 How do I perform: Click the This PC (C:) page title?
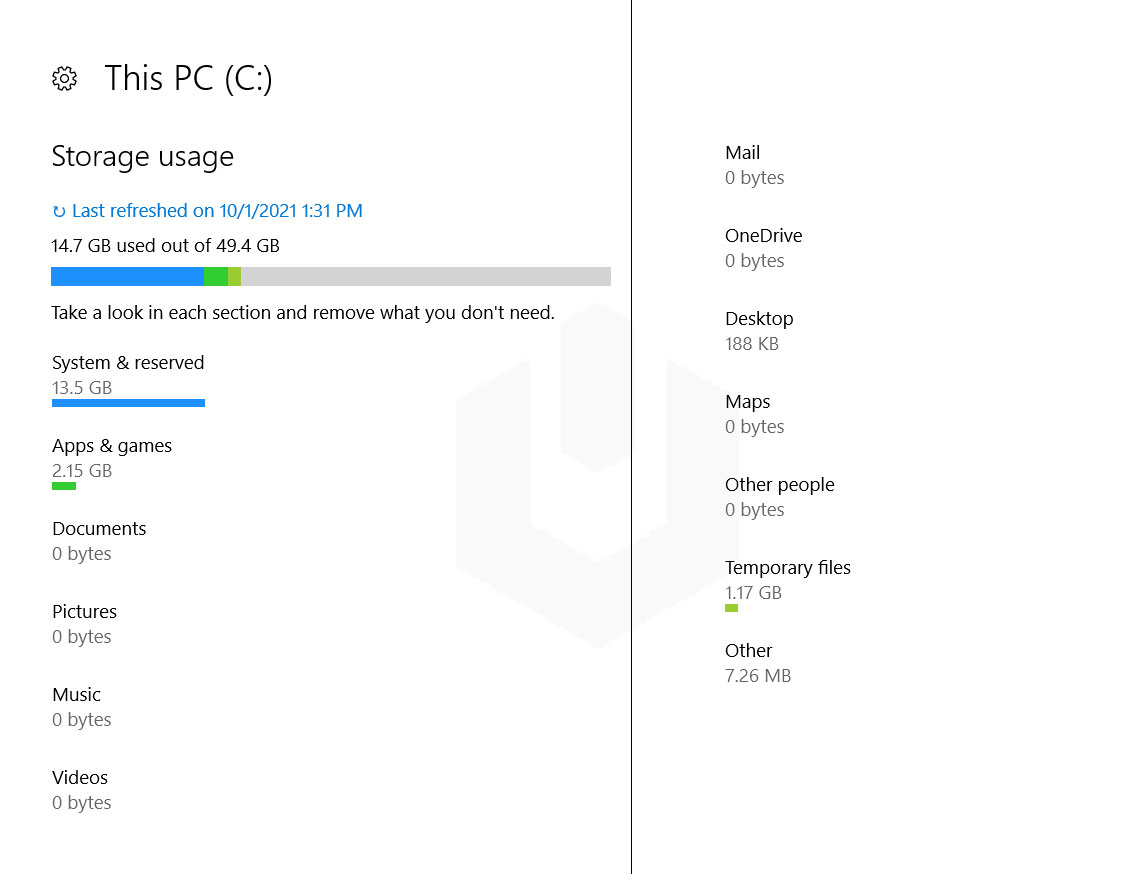tap(188, 78)
